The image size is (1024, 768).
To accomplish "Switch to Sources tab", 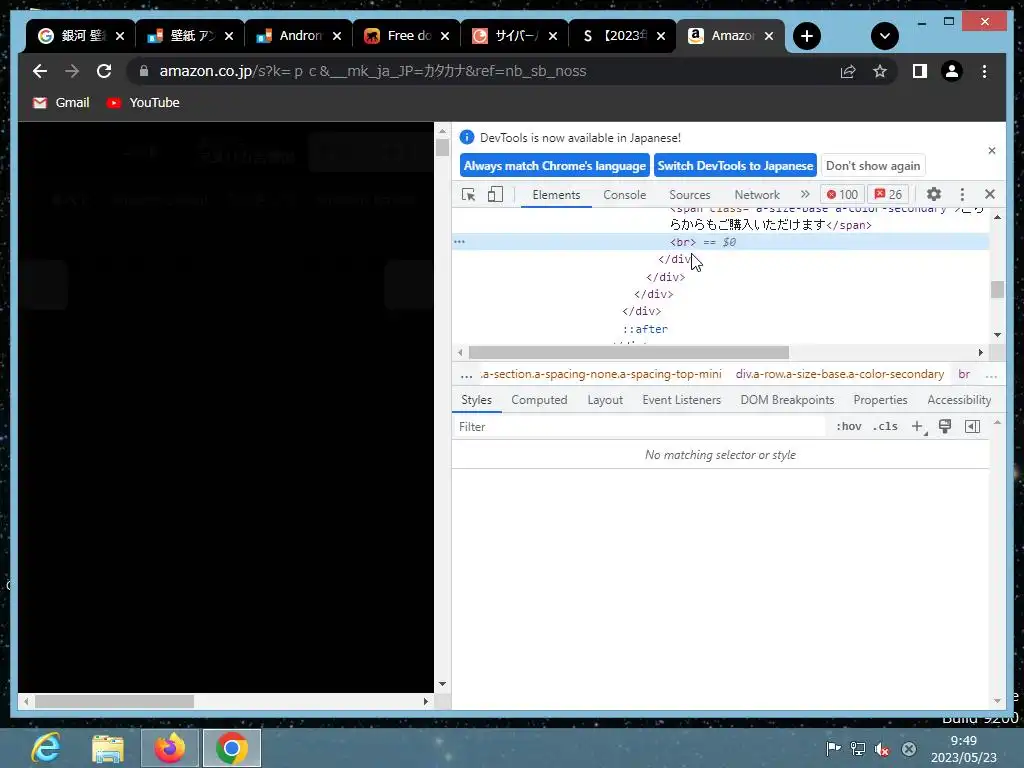I will click(690, 195).
